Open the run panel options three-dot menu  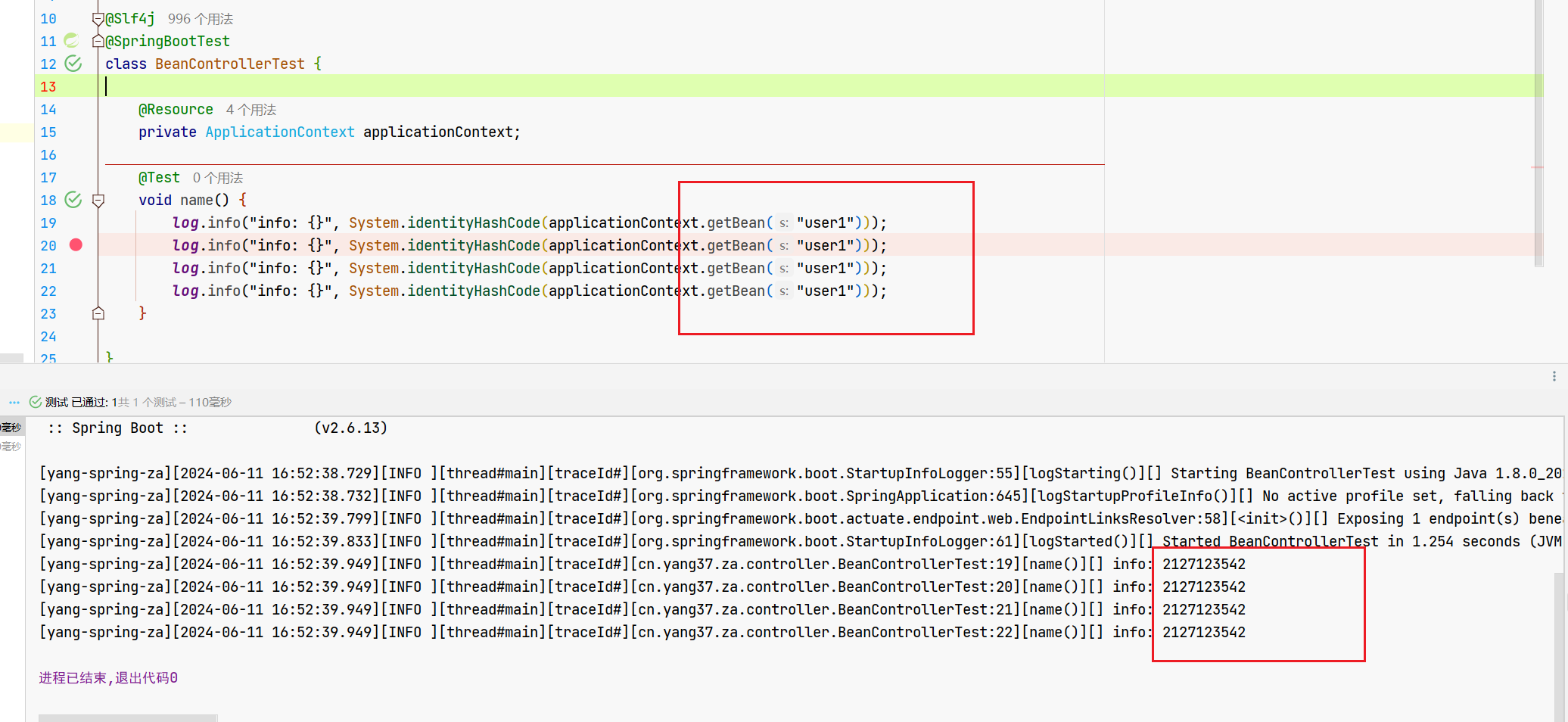(1554, 376)
